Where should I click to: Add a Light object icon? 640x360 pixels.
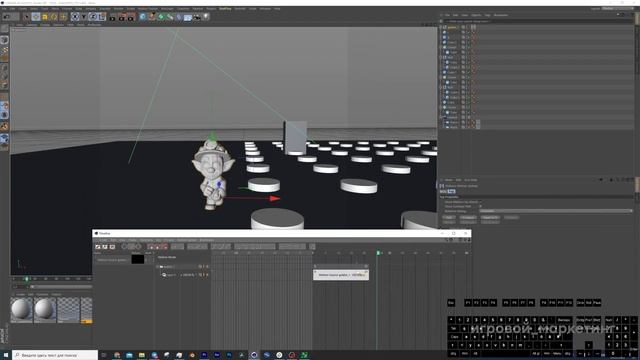(206, 17)
